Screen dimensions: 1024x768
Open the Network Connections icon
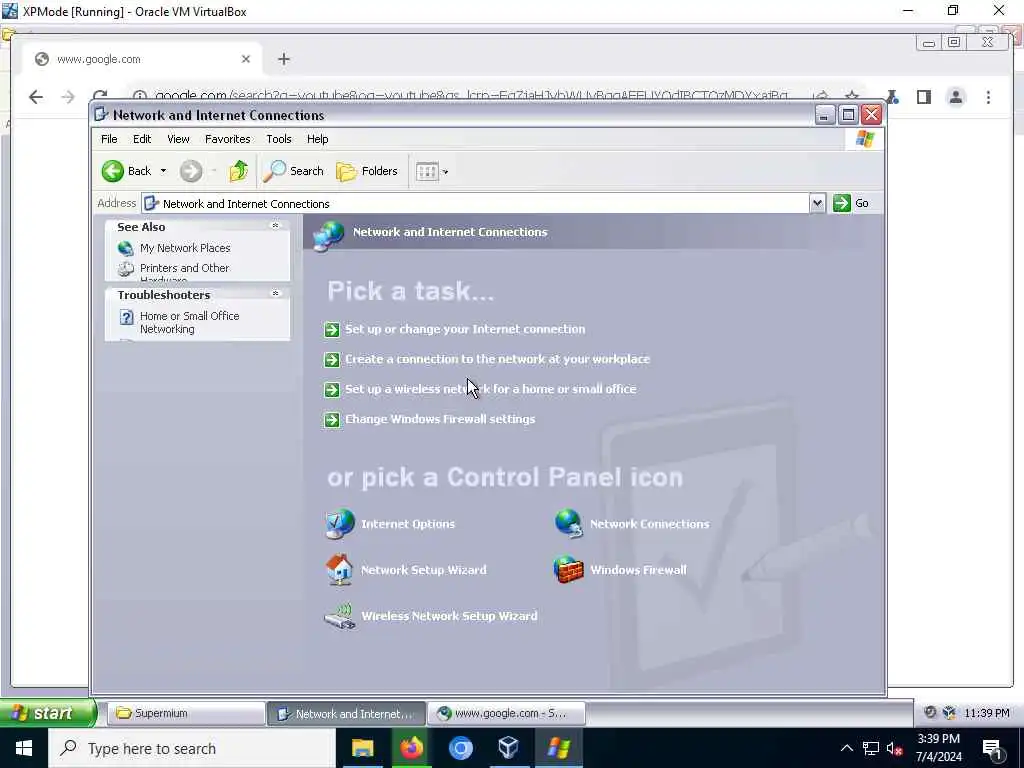[569, 524]
